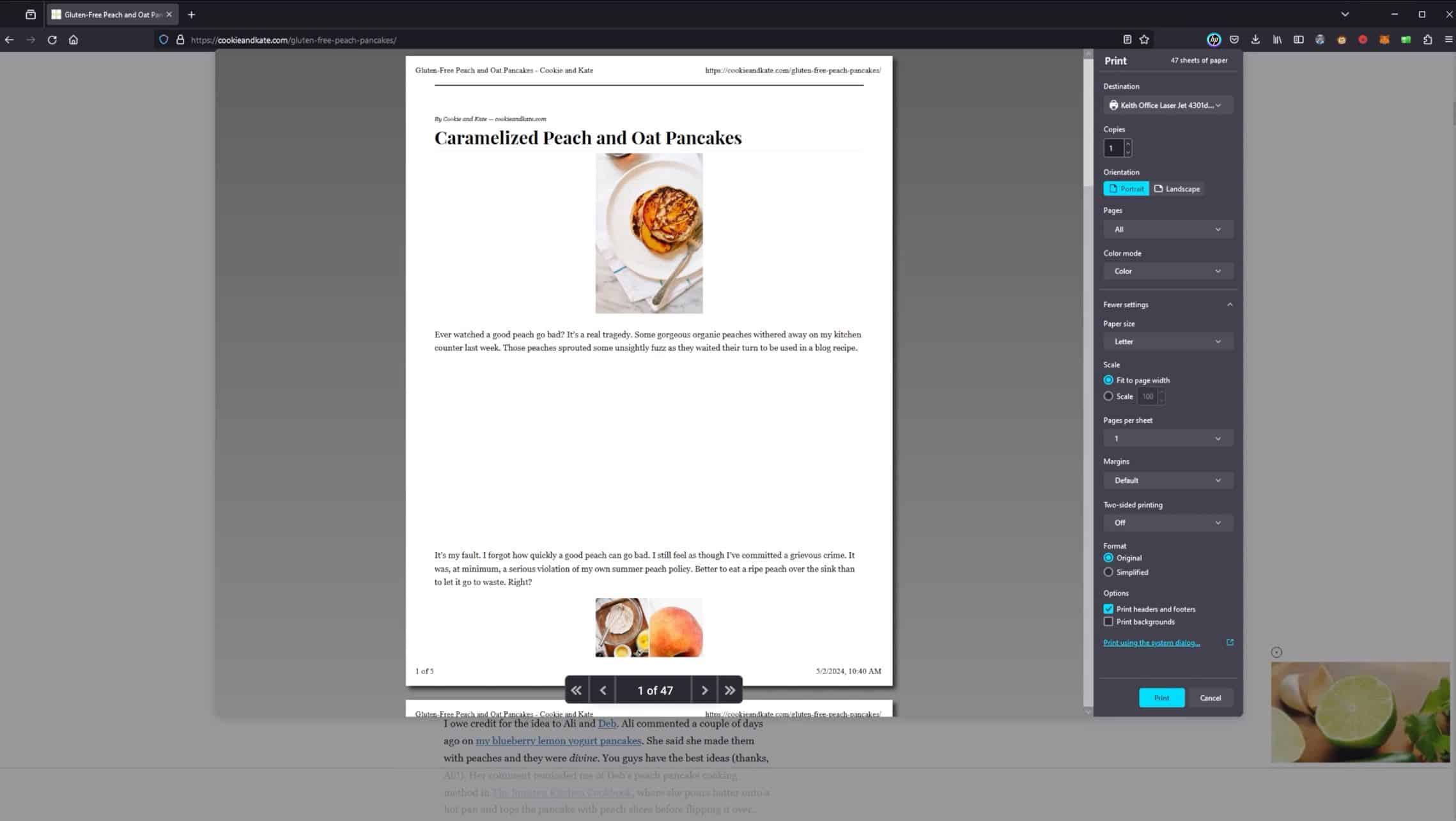The image size is (1456, 821).
Task: Open Print using the system dialog link
Action: pyautogui.click(x=1151, y=643)
